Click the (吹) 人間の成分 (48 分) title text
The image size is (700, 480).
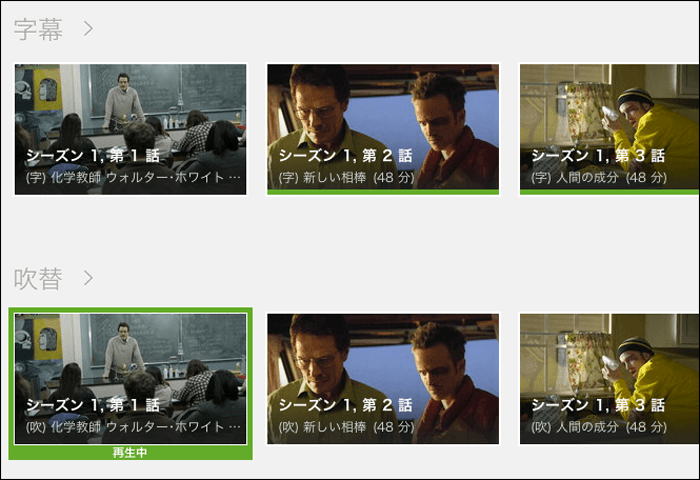tap(599, 427)
